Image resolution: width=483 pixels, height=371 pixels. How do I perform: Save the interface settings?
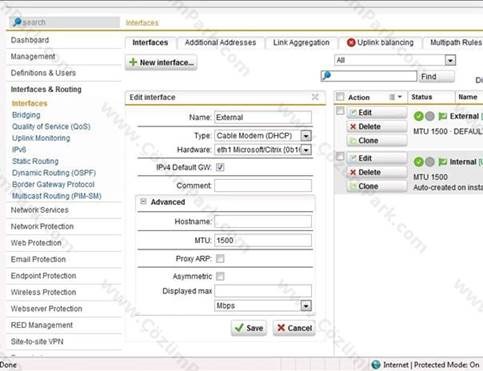point(249,328)
